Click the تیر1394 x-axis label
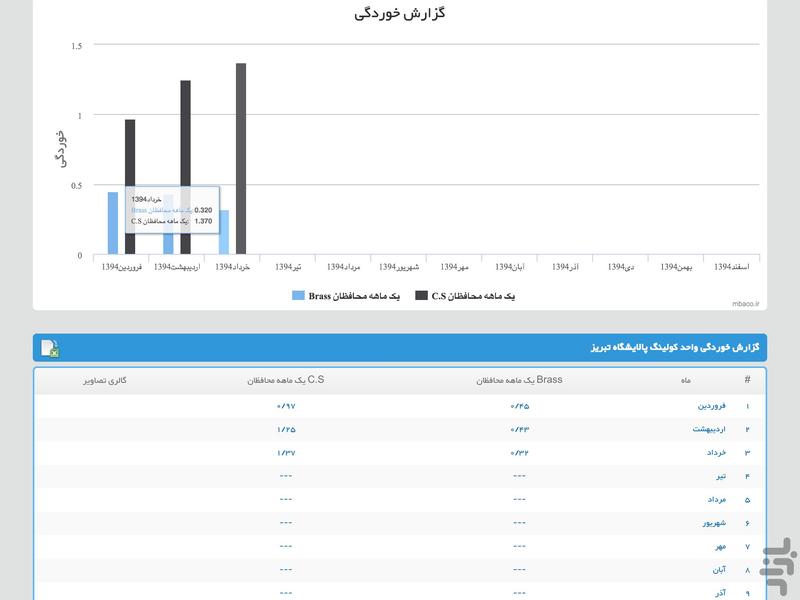 click(x=288, y=267)
